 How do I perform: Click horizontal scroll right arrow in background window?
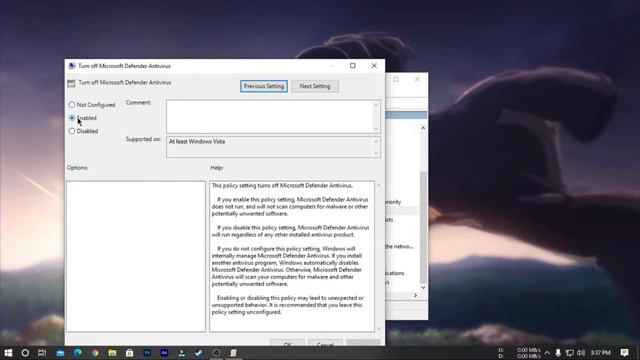pos(416,295)
